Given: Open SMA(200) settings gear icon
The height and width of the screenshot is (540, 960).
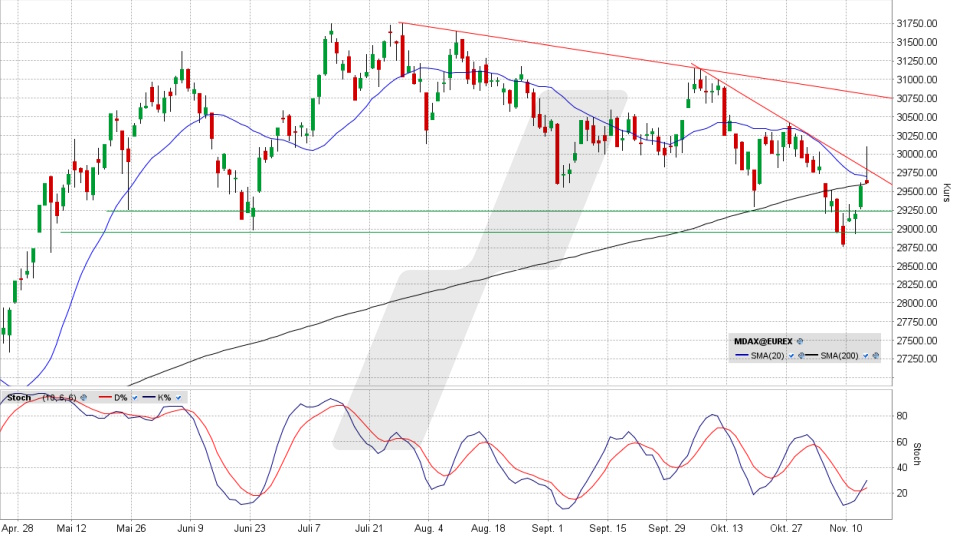Looking at the screenshot, I should (875, 355).
